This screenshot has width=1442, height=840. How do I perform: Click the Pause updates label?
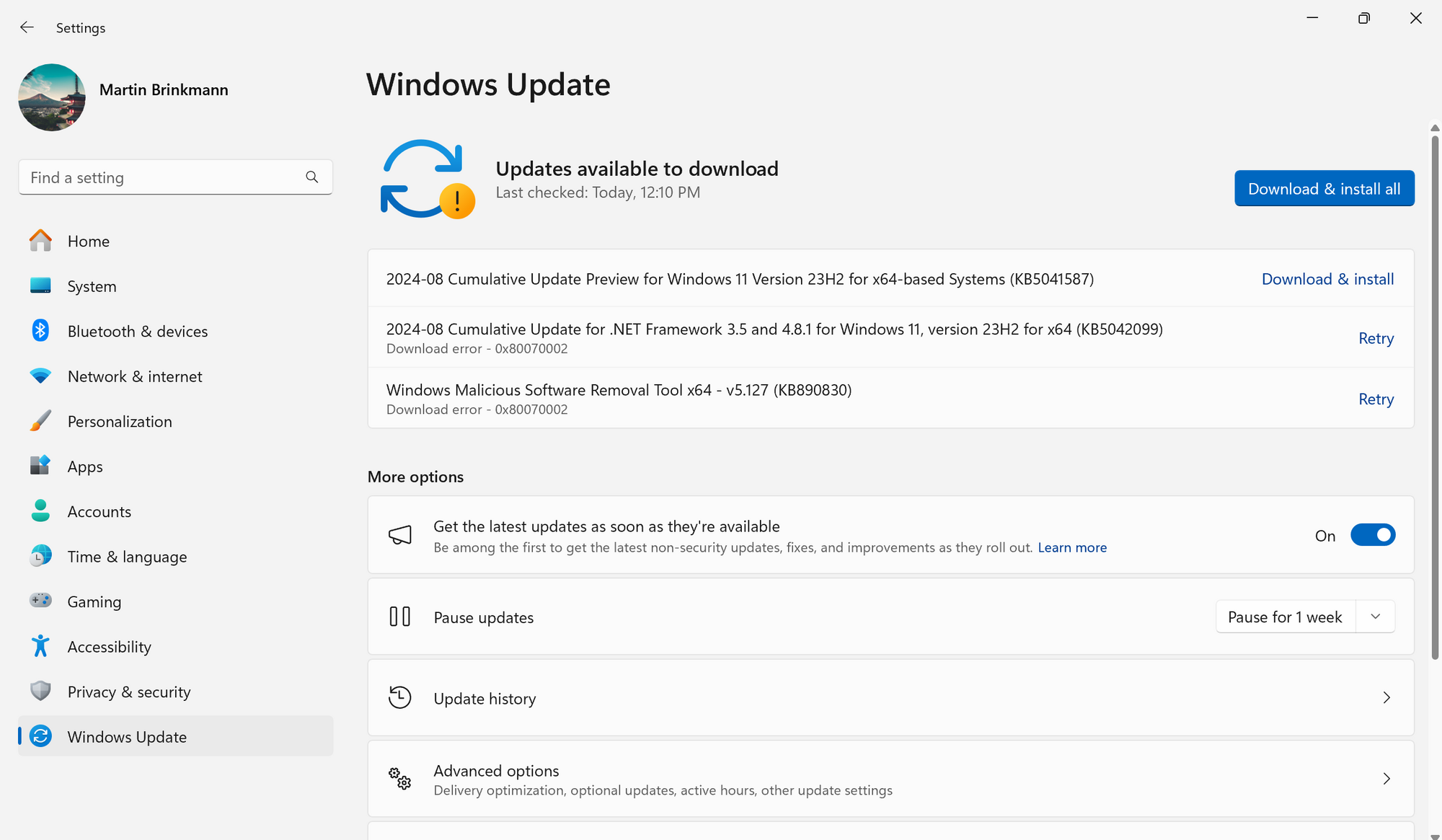pyautogui.click(x=484, y=618)
